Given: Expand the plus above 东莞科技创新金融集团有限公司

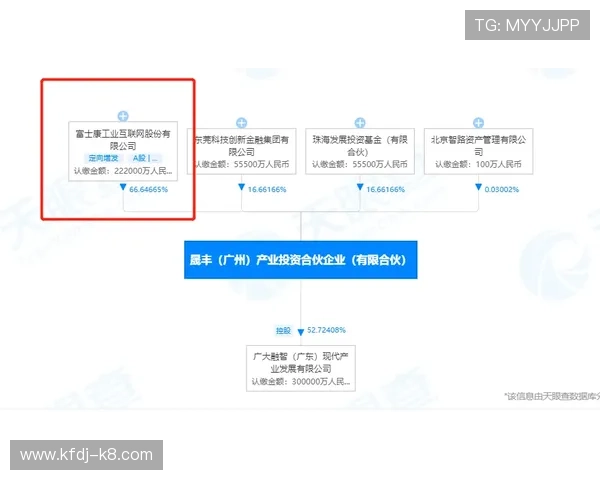Looking at the screenshot, I should (241, 122).
